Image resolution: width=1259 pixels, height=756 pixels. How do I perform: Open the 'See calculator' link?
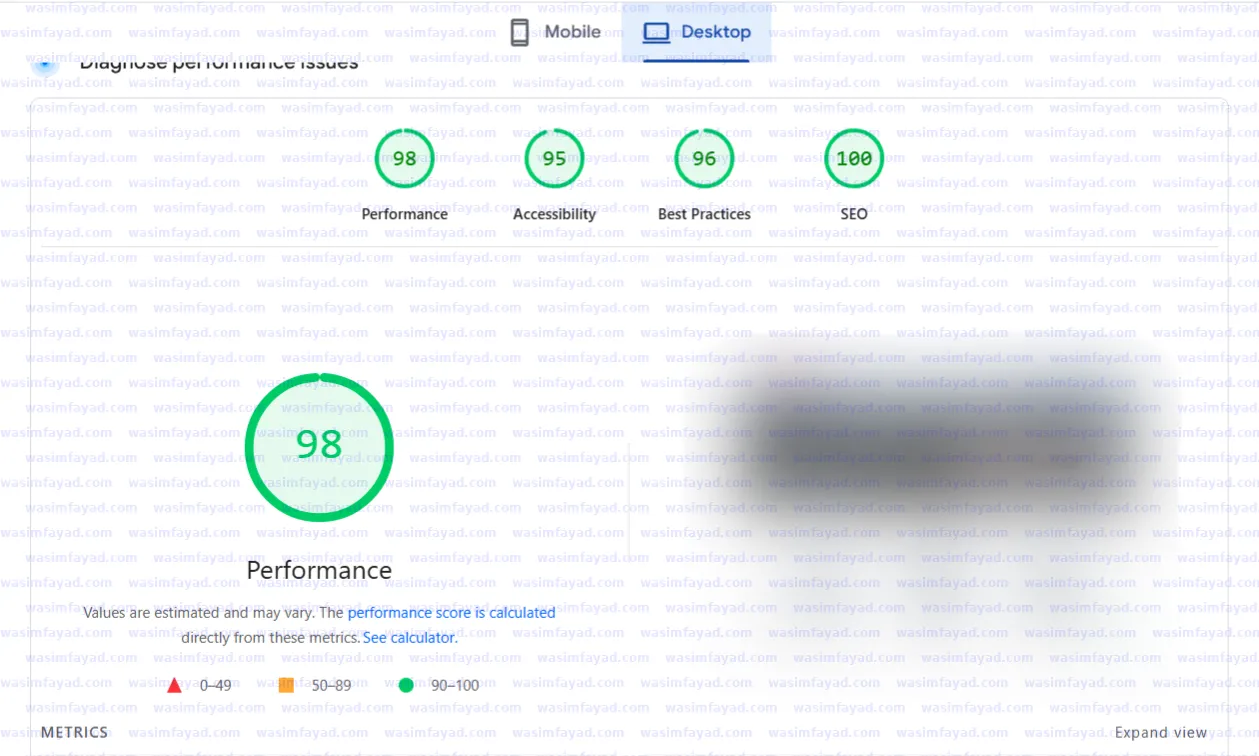(x=409, y=637)
